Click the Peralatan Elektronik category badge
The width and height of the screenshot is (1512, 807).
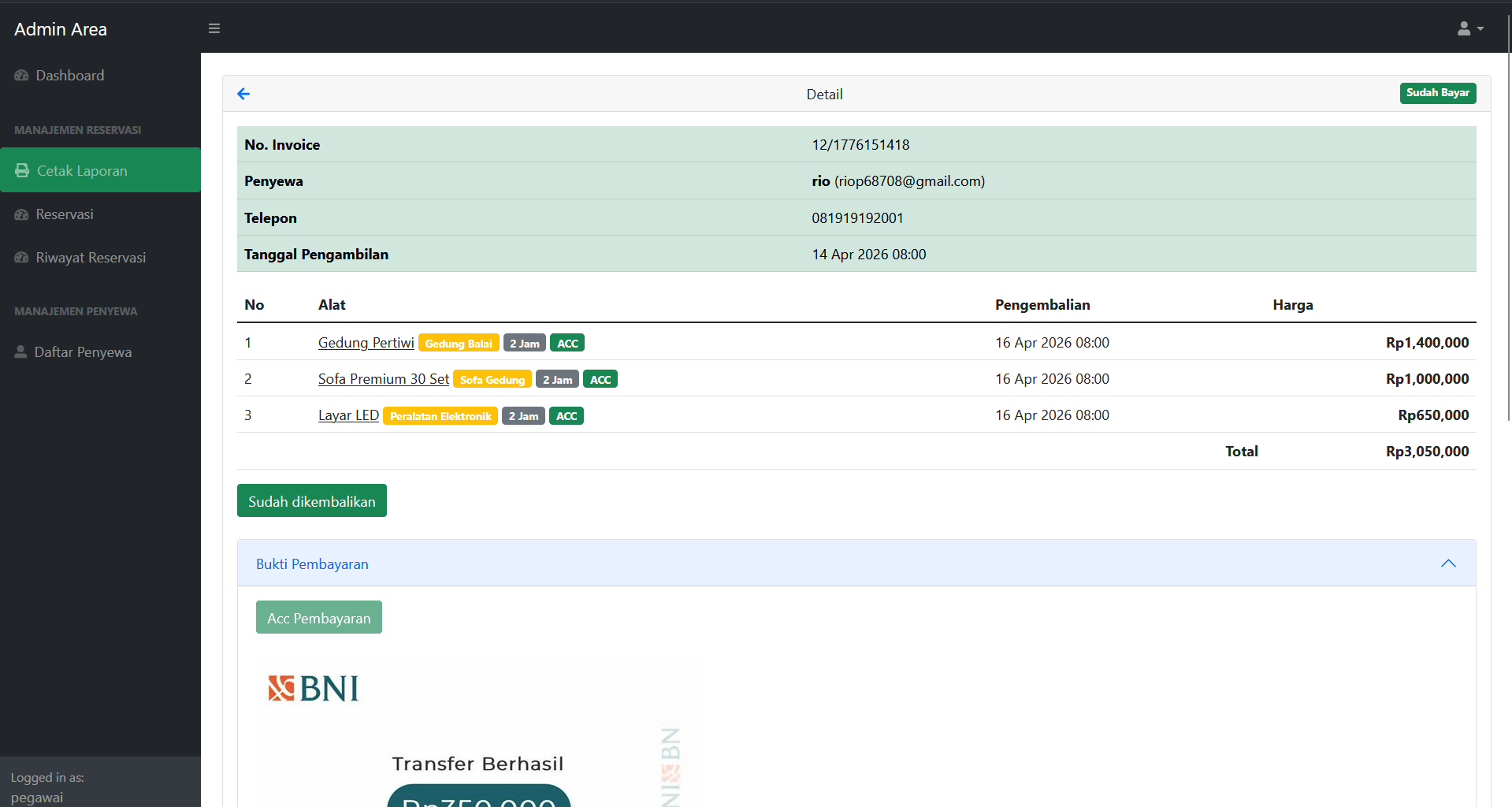click(x=440, y=416)
